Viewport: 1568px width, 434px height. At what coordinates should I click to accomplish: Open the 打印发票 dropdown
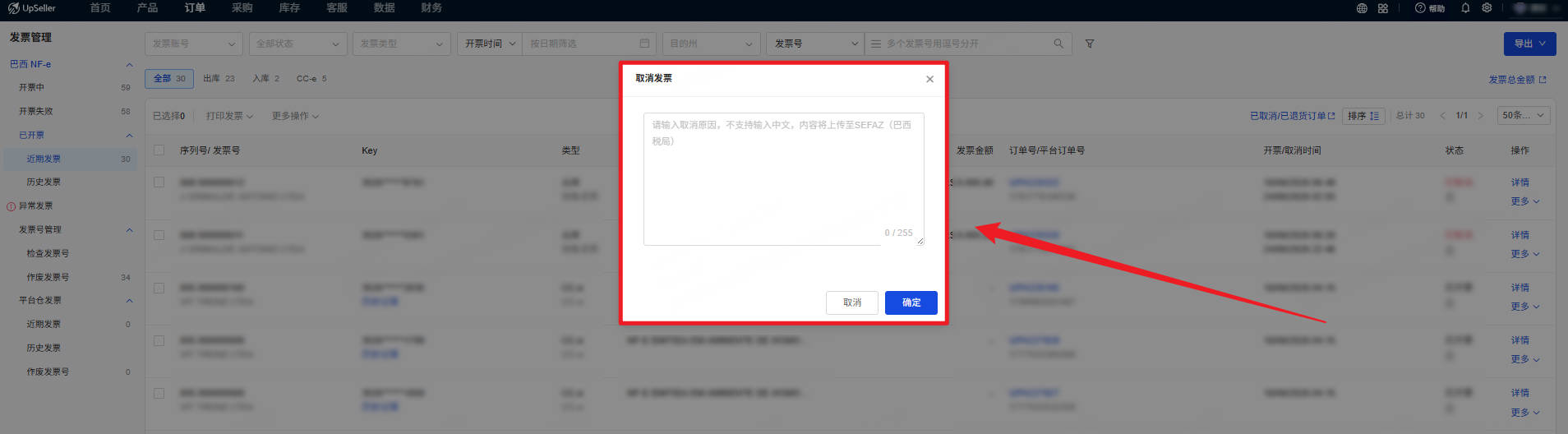(x=229, y=116)
